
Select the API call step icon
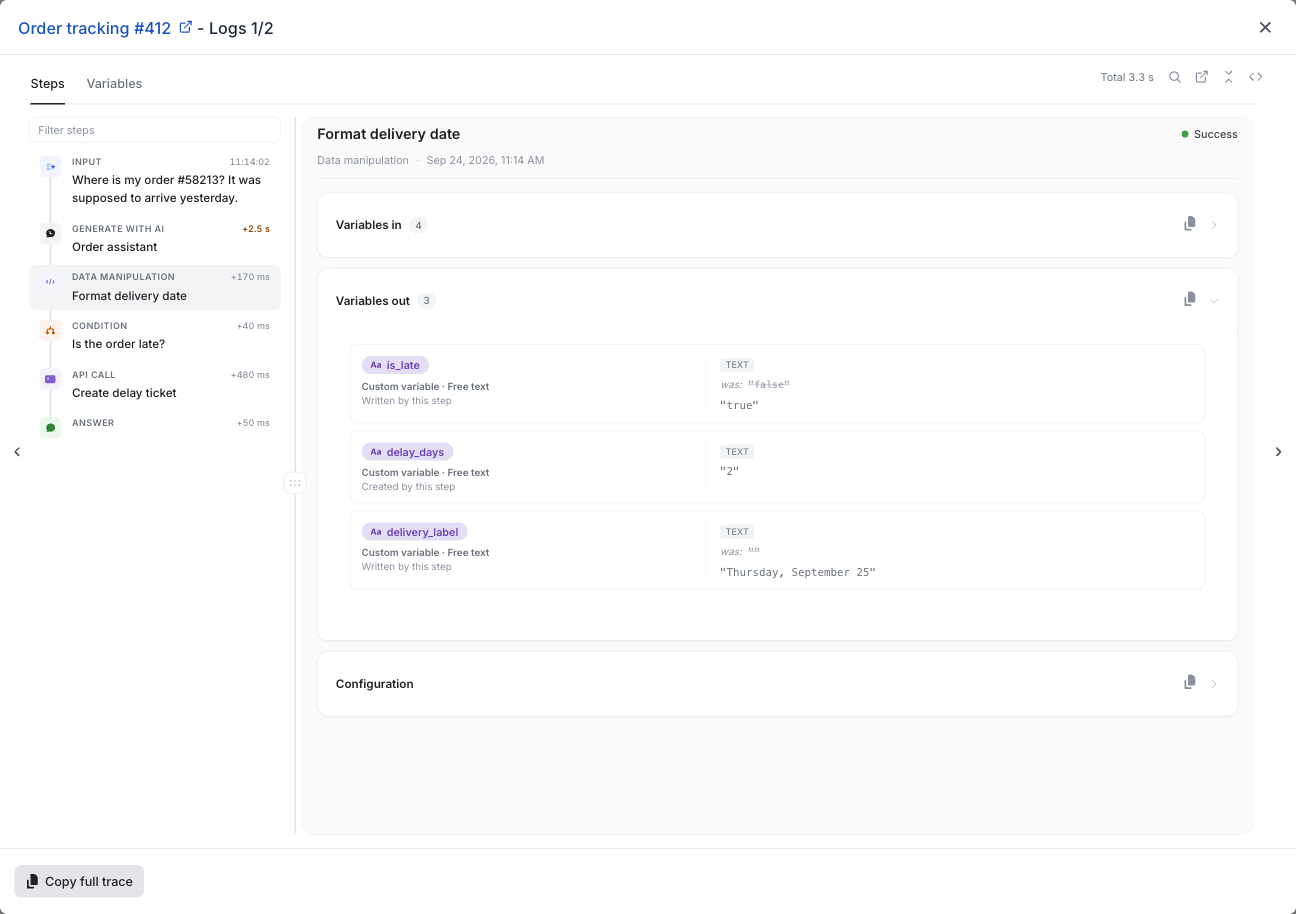pyautogui.click(x=50, y=379)
